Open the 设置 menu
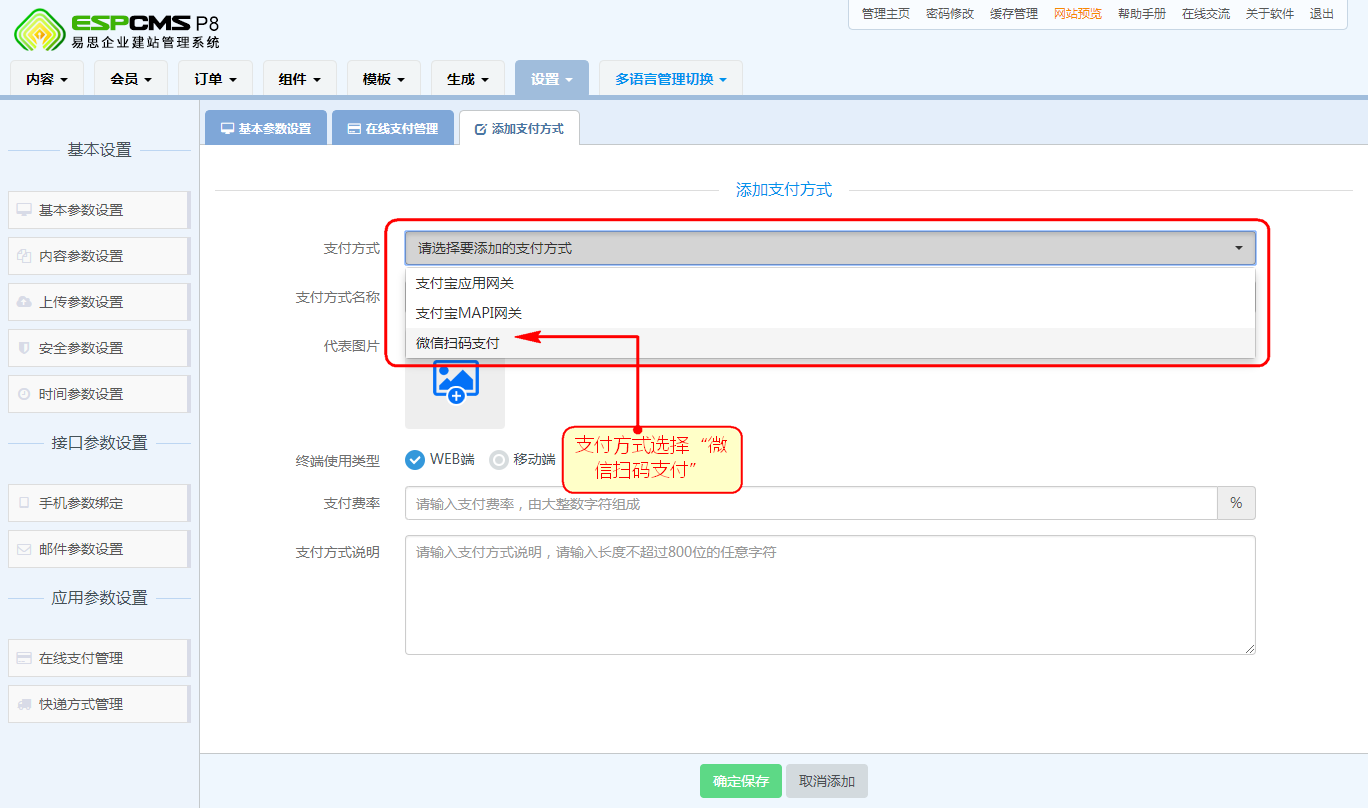1368x808 pixels. 552,79
